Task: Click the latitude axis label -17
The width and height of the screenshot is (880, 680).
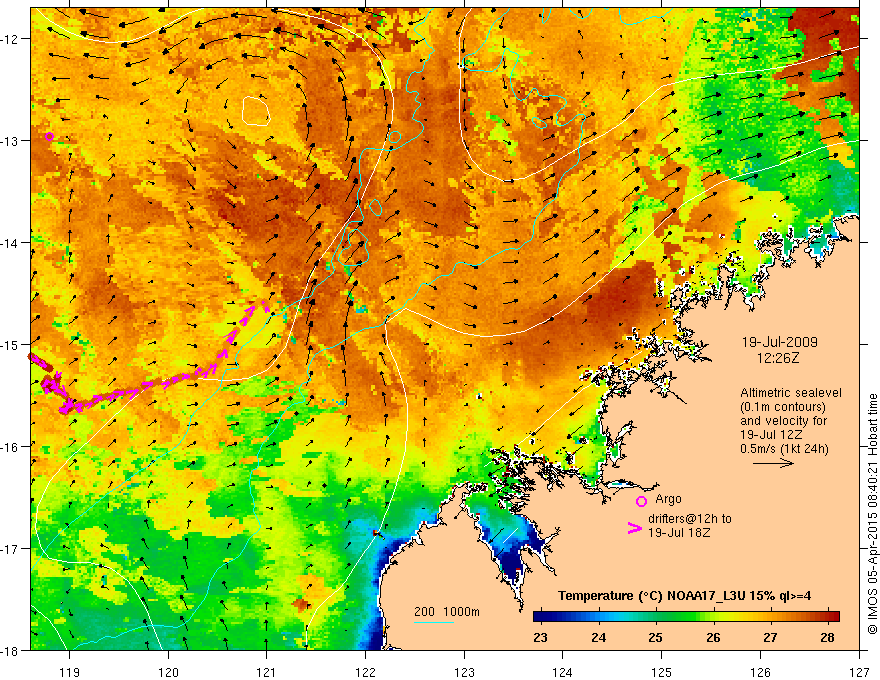Action: click(x=11, y=549)
